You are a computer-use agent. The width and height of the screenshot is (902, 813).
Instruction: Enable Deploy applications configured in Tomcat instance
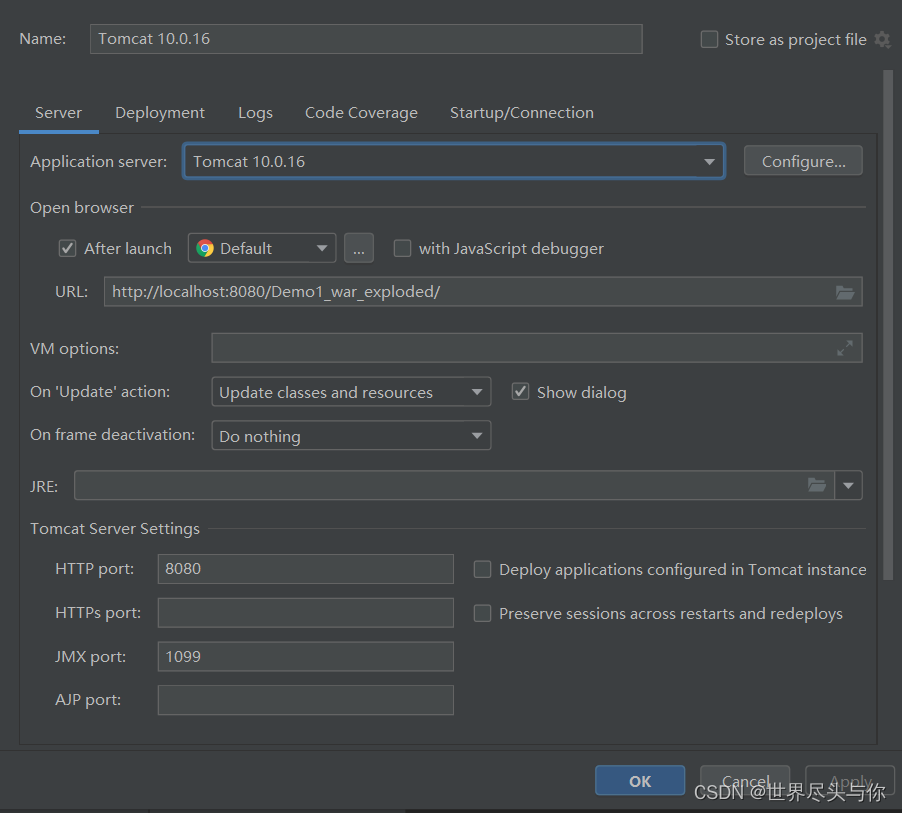[x=482, y=569]
